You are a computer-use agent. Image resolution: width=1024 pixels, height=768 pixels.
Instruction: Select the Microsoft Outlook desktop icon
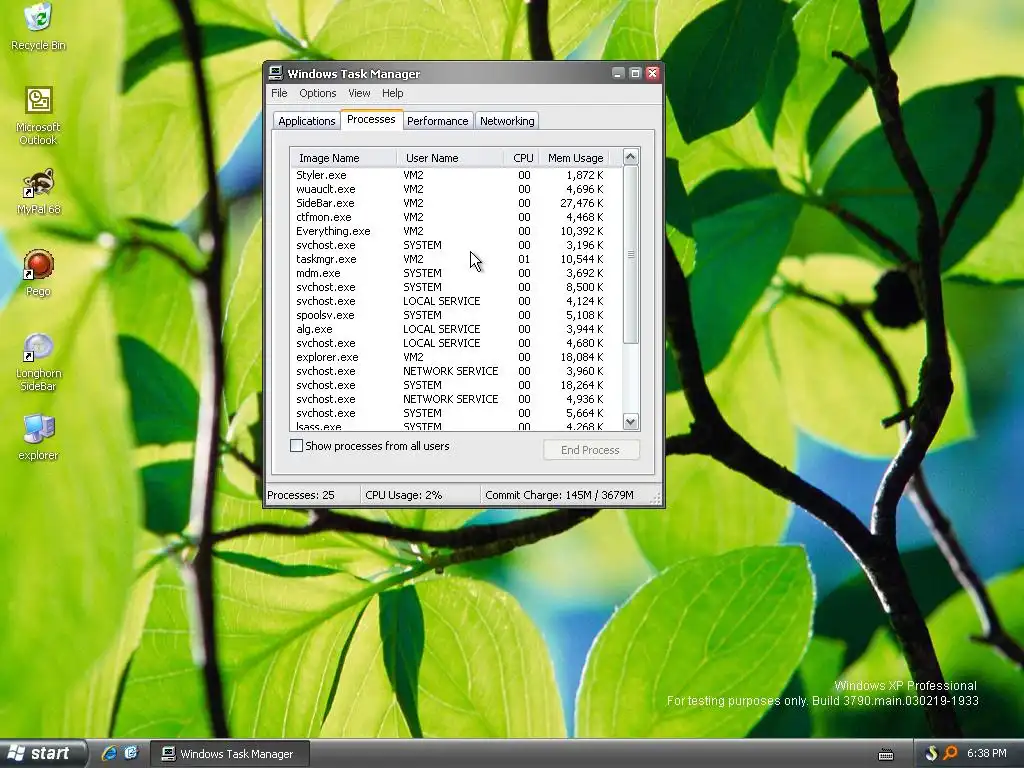[x=39, y=116]
